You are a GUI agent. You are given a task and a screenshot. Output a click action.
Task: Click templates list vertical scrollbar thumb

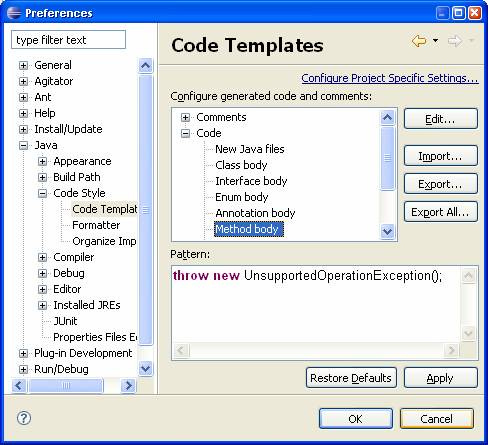point(387,158)
